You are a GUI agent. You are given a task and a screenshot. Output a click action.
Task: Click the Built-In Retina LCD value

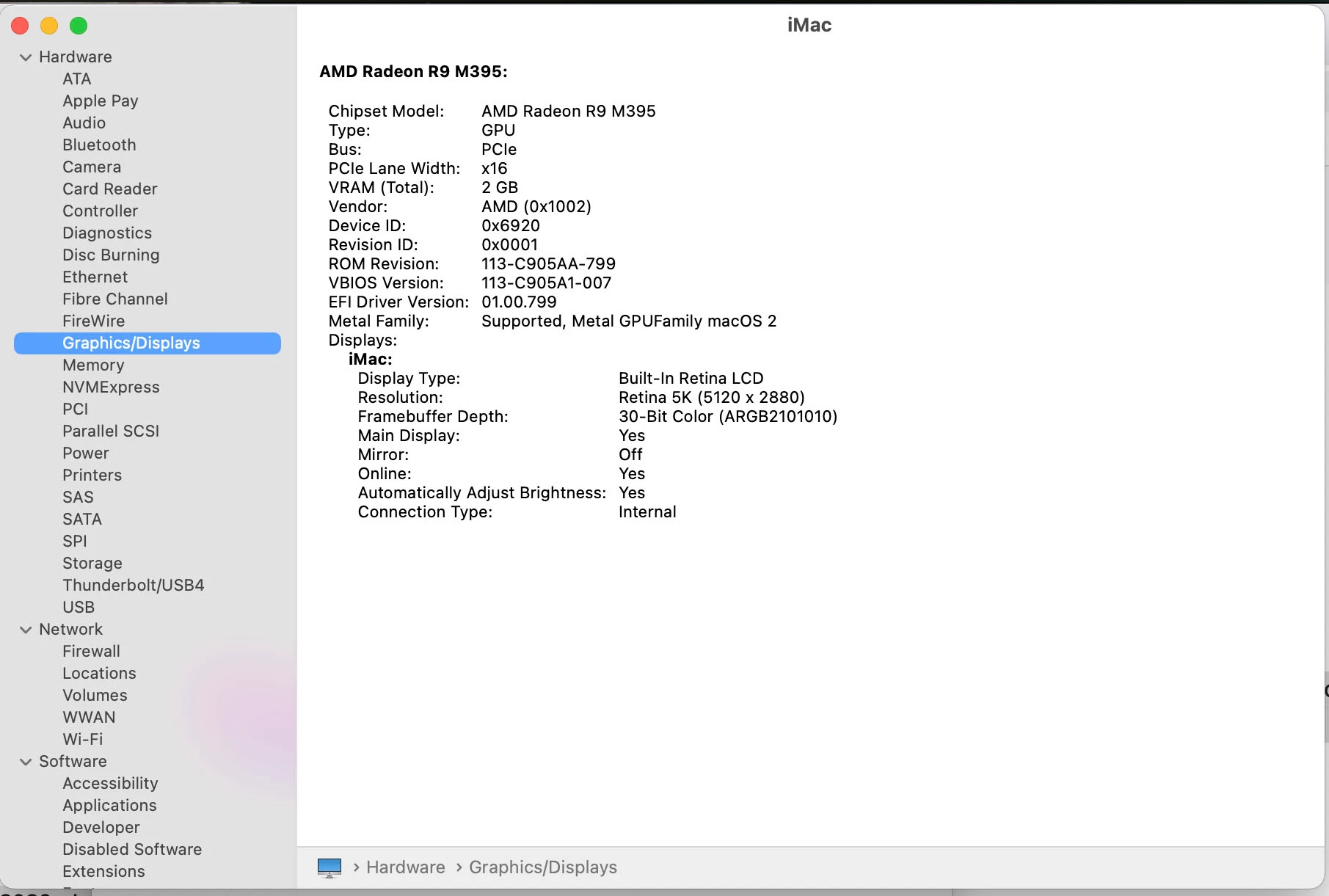(691, 378)
